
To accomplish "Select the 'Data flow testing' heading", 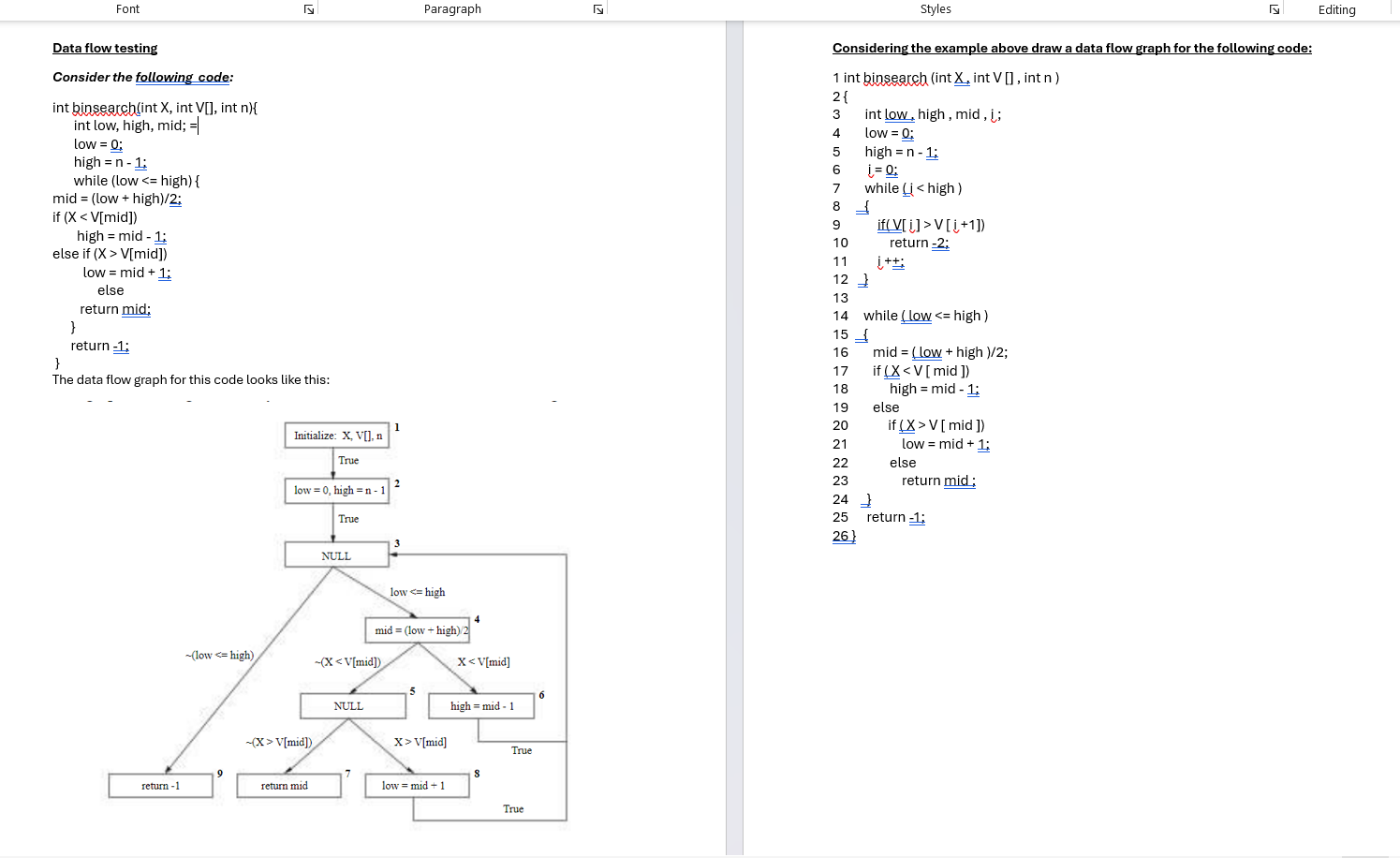I will [x=105, y=48].
